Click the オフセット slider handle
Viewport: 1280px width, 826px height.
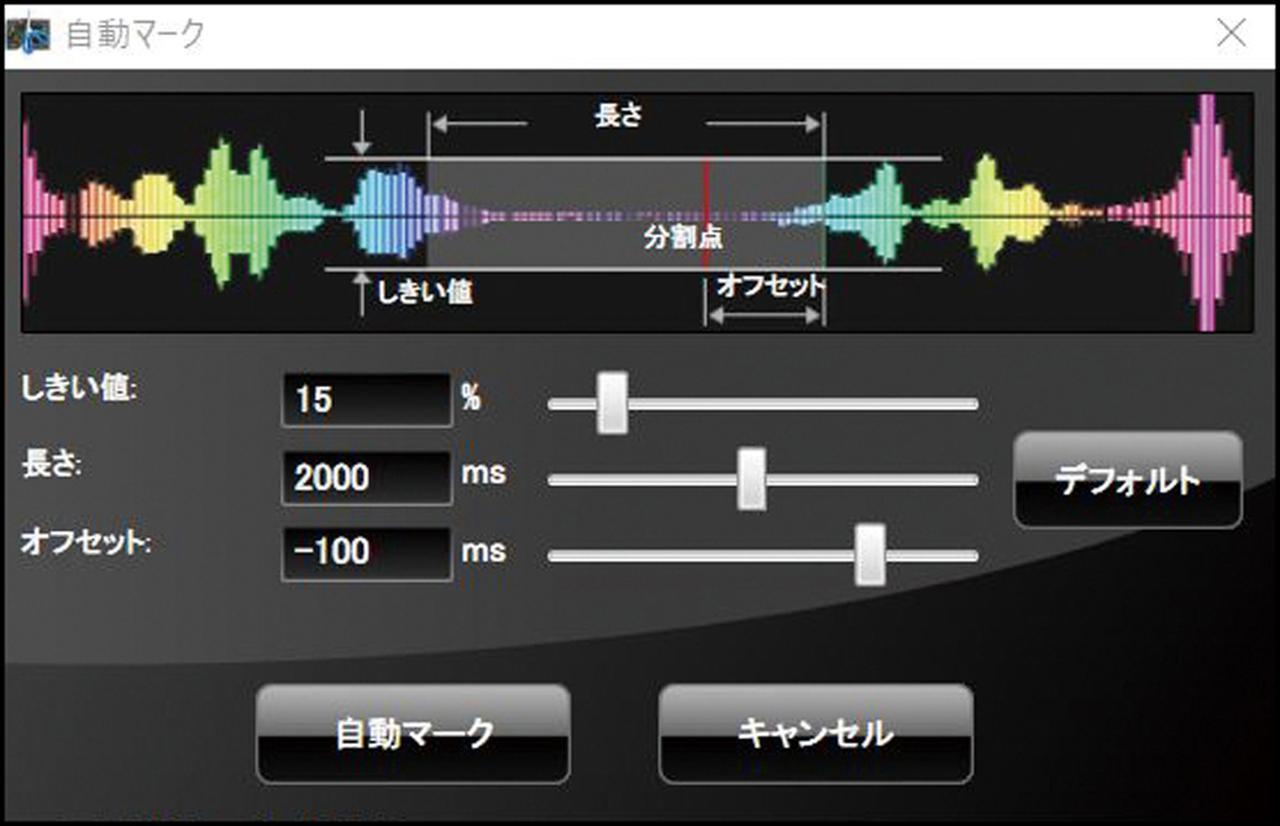pos(870,555)
